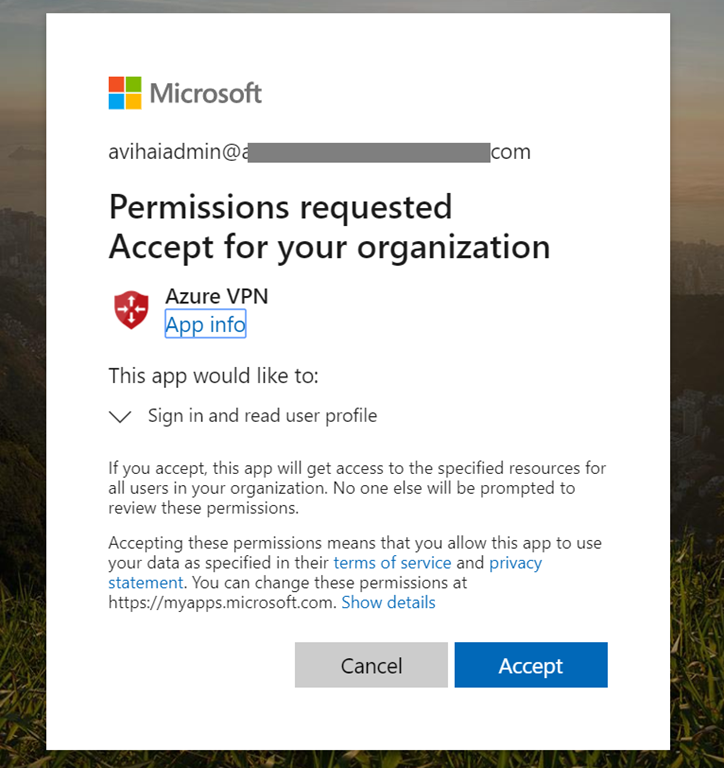
Task: Click the Show details link
Action: pos(388,602)
